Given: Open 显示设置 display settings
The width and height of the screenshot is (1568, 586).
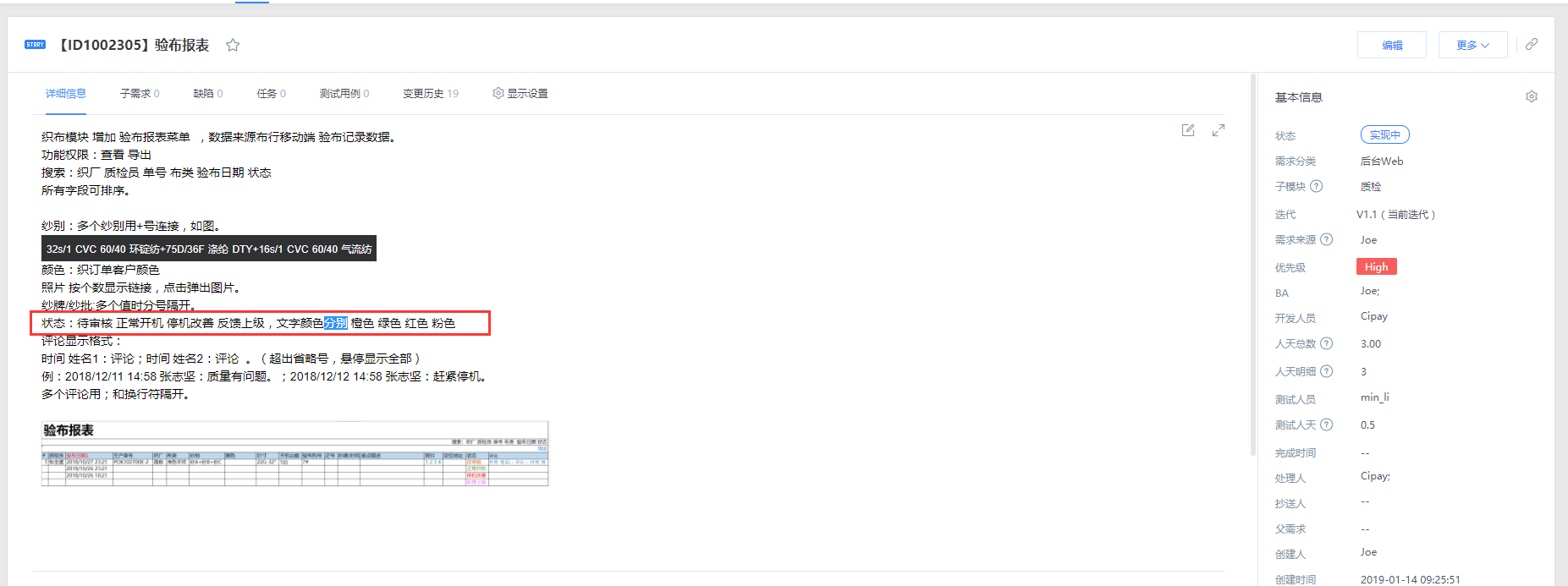Looking at the screenshot, I should pyautogui.click(x=520, y=93).
